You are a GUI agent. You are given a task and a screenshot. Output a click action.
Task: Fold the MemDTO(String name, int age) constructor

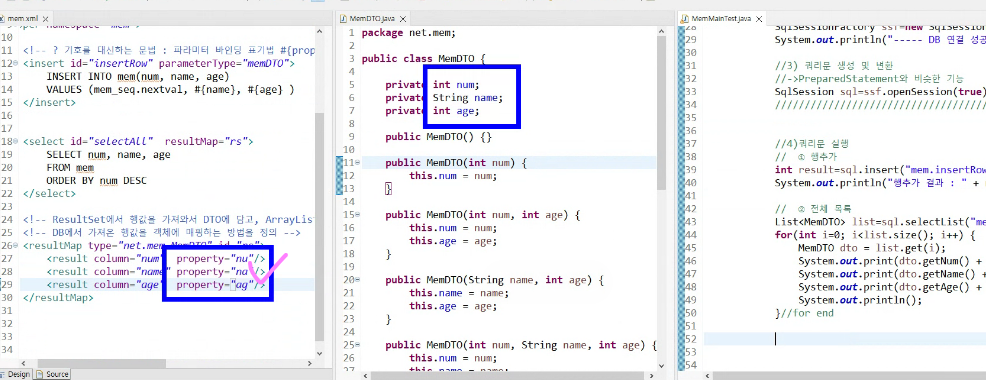tap(357, 280)
